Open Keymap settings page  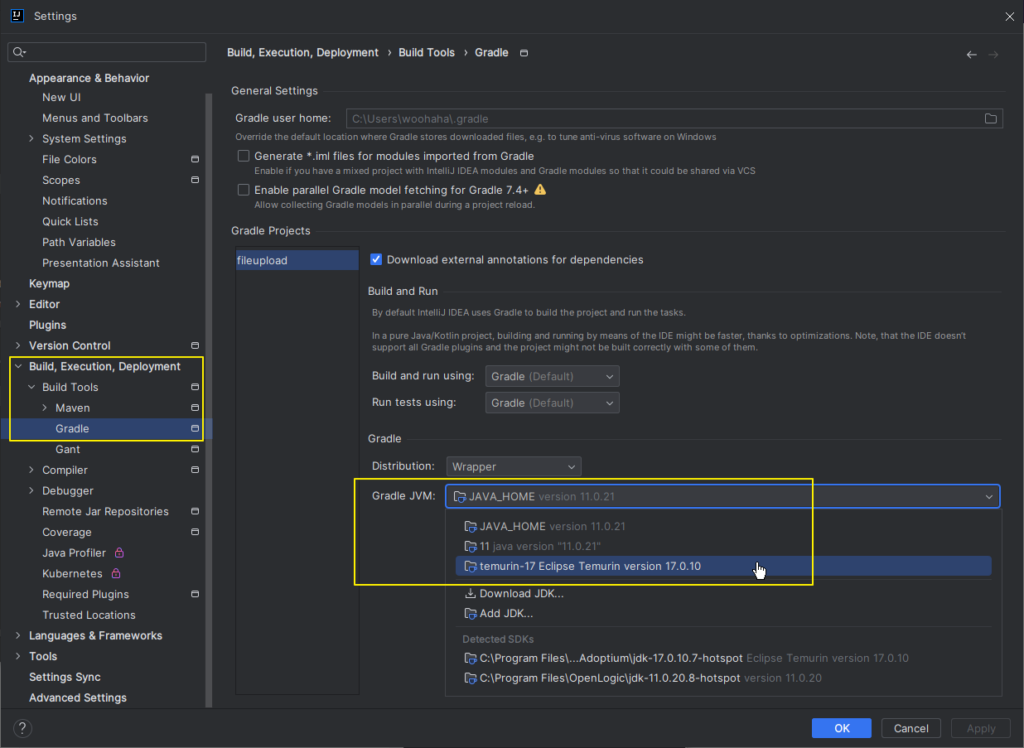pyautogui.click(x=49, y=284)
